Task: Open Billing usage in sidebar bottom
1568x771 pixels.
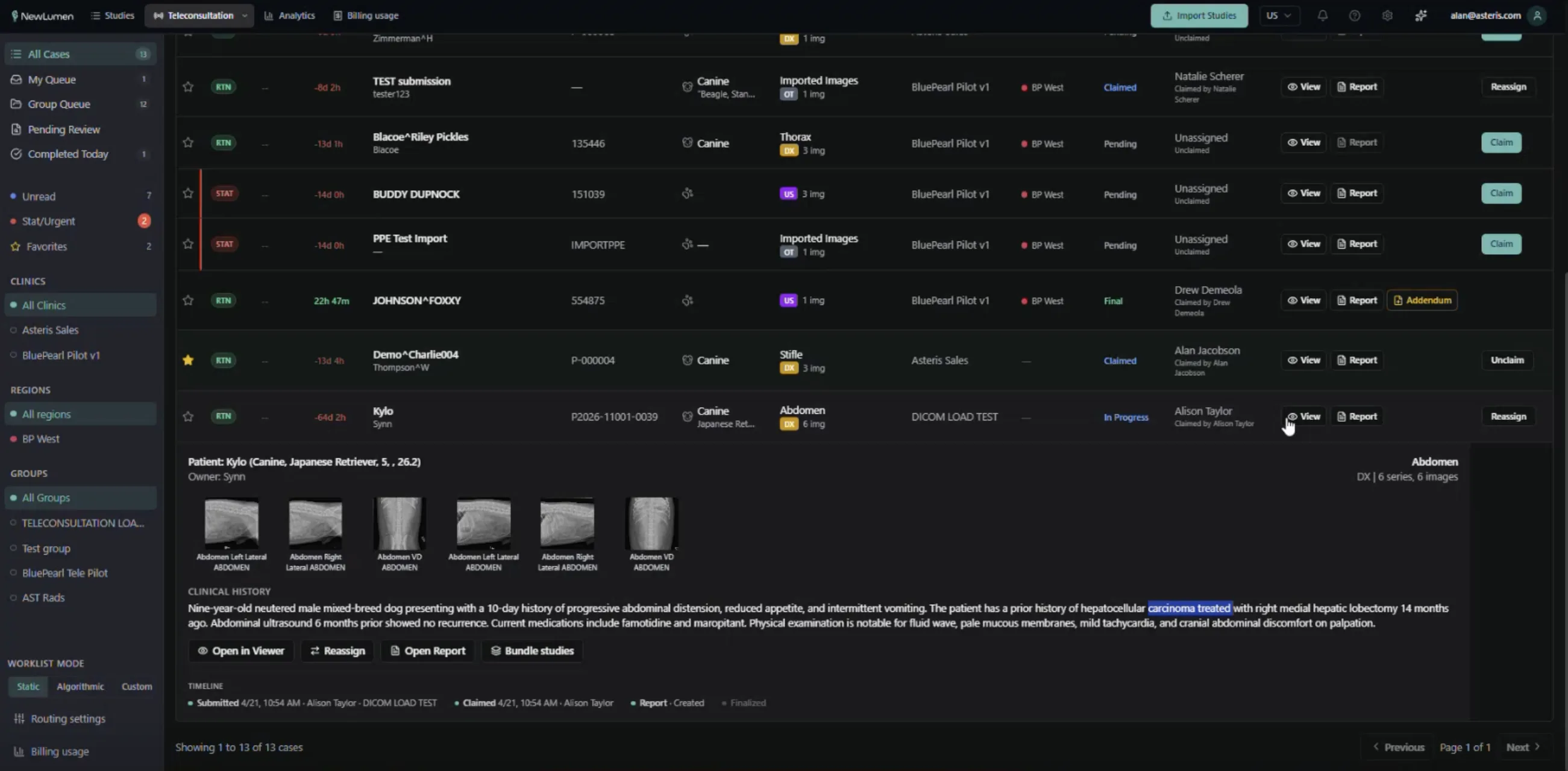Action: click(52, 752)
